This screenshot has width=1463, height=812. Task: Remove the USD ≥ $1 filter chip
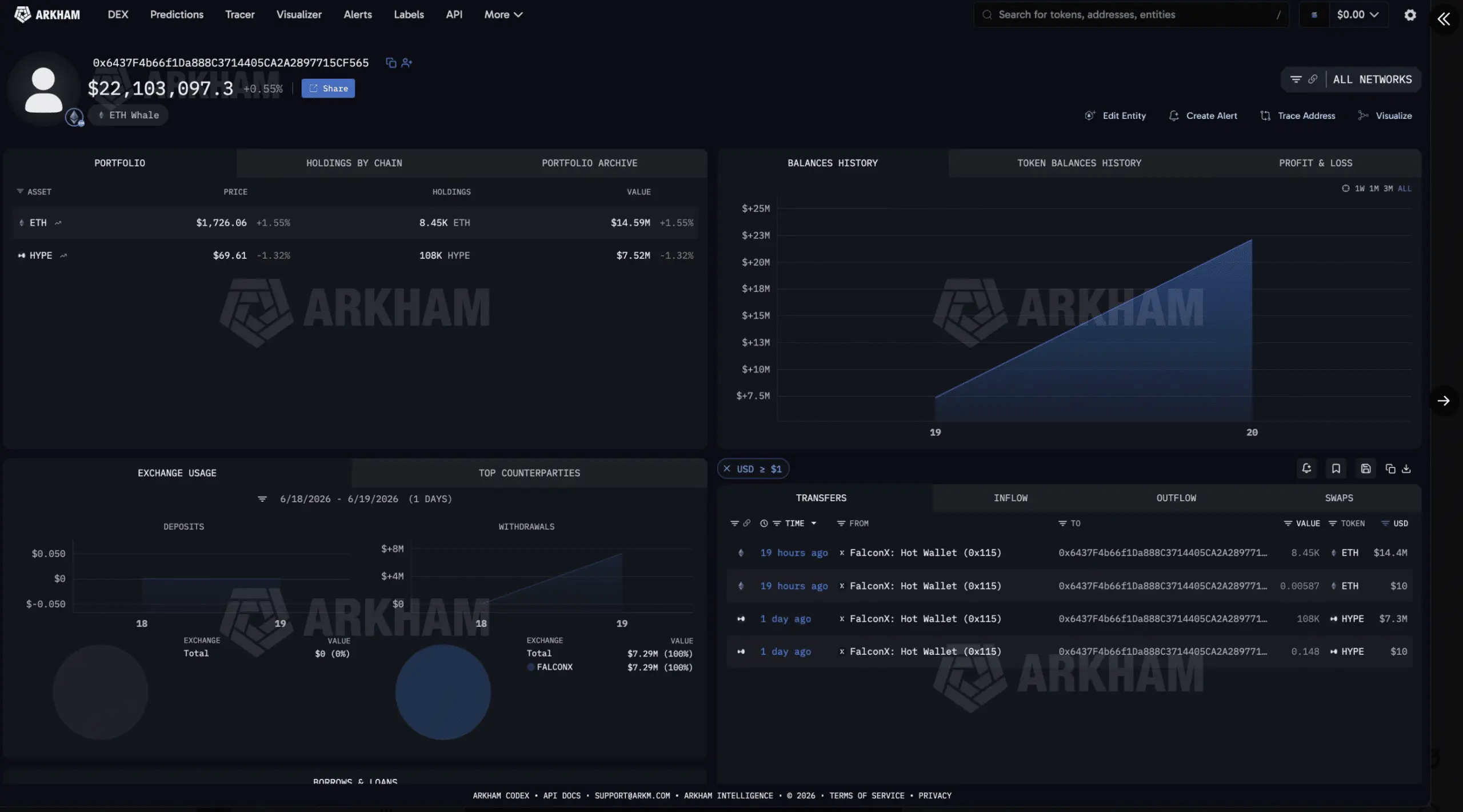[727, 469]
